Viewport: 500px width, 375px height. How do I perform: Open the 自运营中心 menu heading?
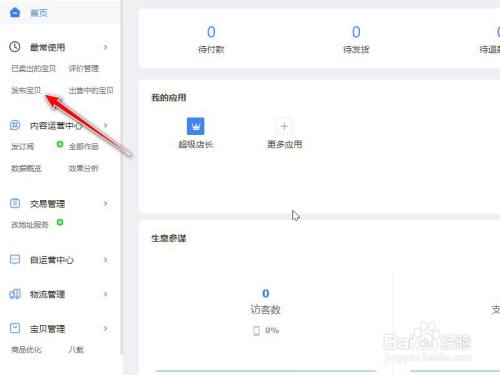click(52, 260)
